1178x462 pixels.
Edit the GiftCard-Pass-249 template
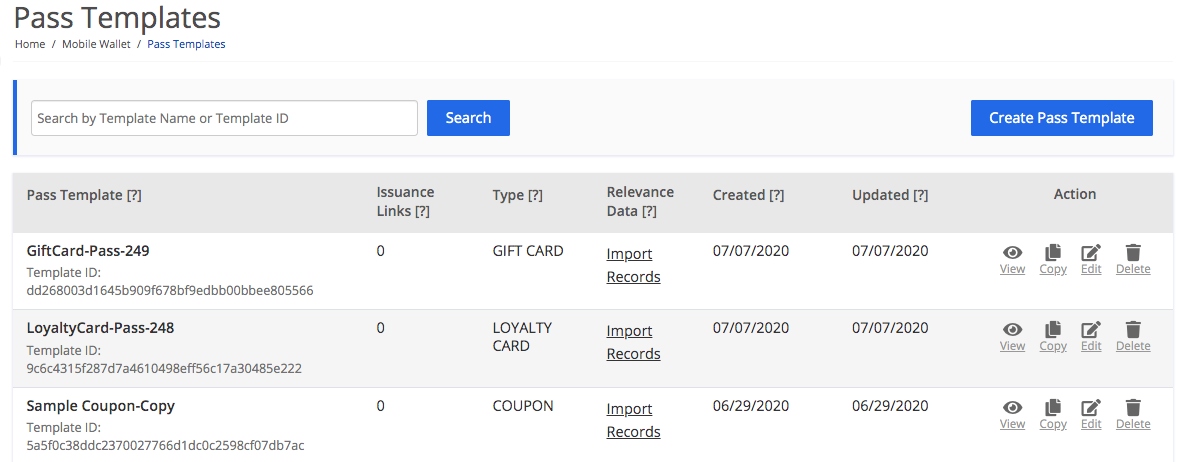click(1091, 258)
